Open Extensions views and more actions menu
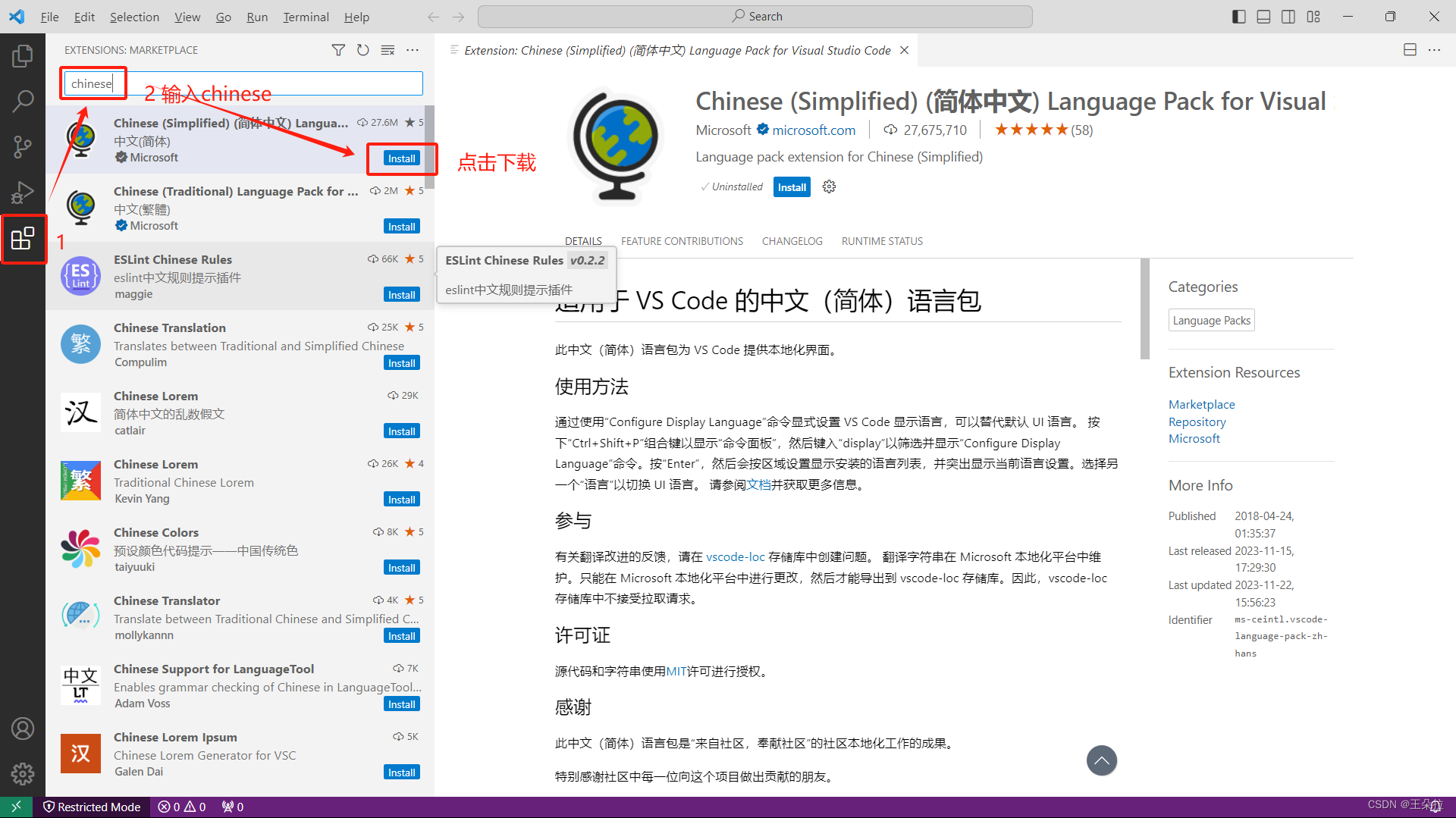This screenshot has width=1456, height=818. point(413,50)
